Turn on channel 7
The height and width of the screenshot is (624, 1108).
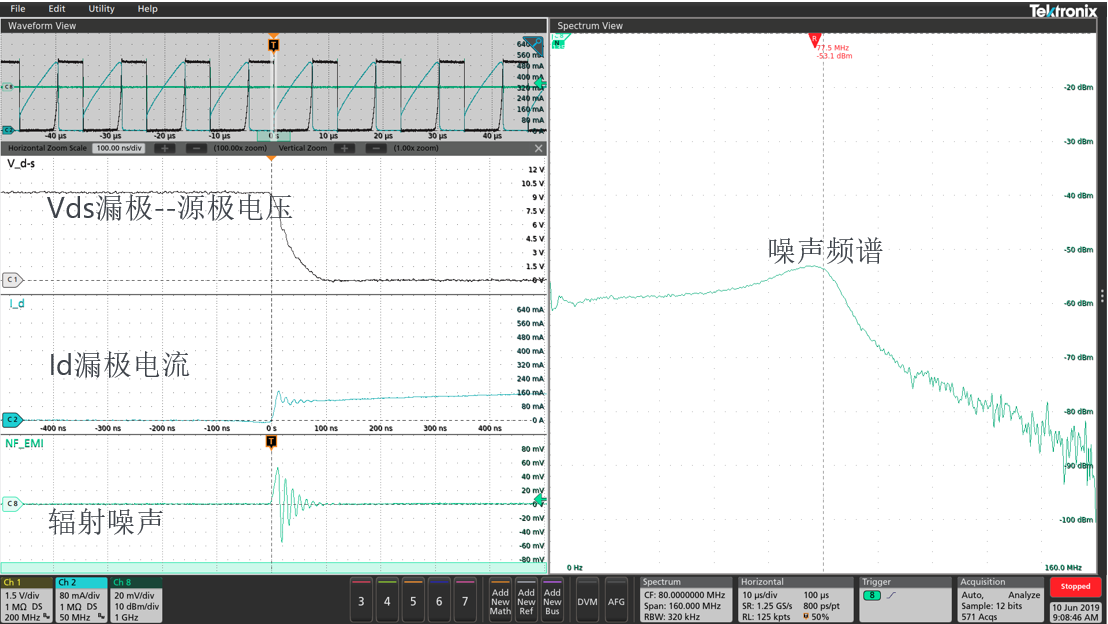[464, 599]
